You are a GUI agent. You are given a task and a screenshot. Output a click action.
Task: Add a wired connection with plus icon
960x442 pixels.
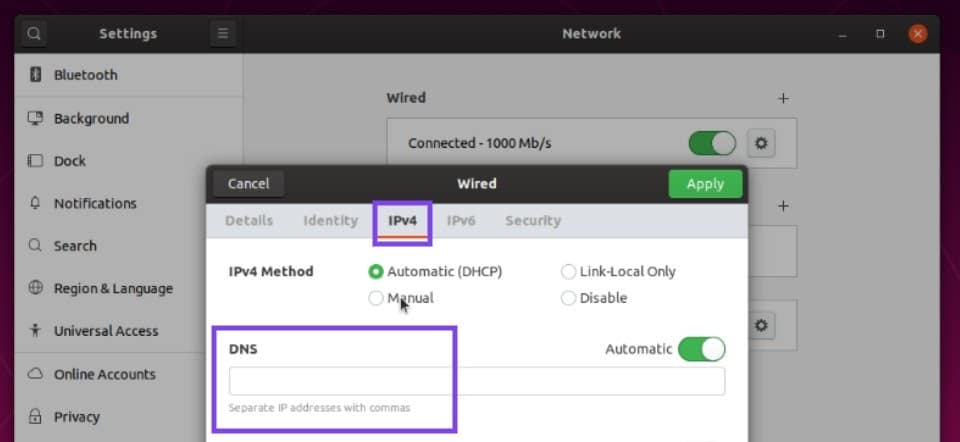[x=783, y=98]
